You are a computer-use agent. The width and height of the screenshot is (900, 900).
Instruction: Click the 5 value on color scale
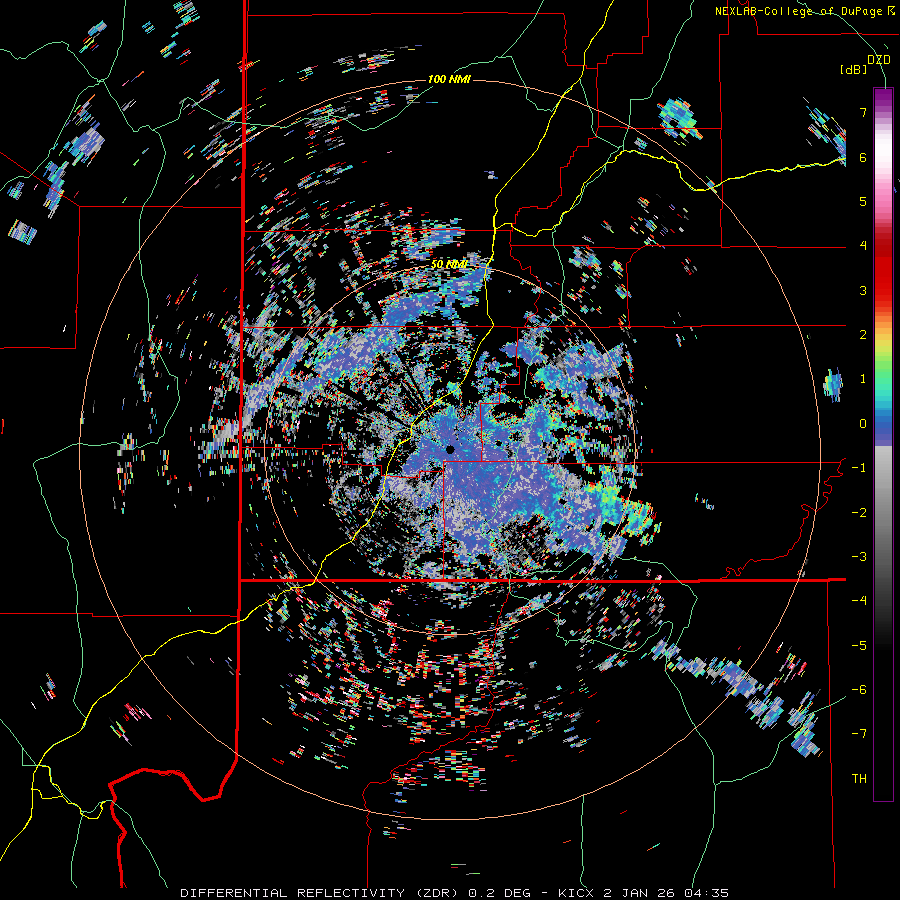point(863,201)
